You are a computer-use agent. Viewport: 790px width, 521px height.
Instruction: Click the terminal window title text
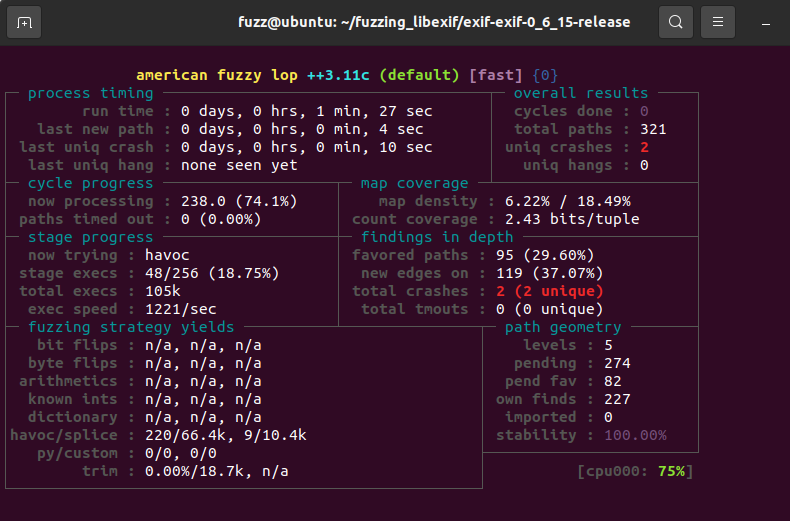point(434,22)
